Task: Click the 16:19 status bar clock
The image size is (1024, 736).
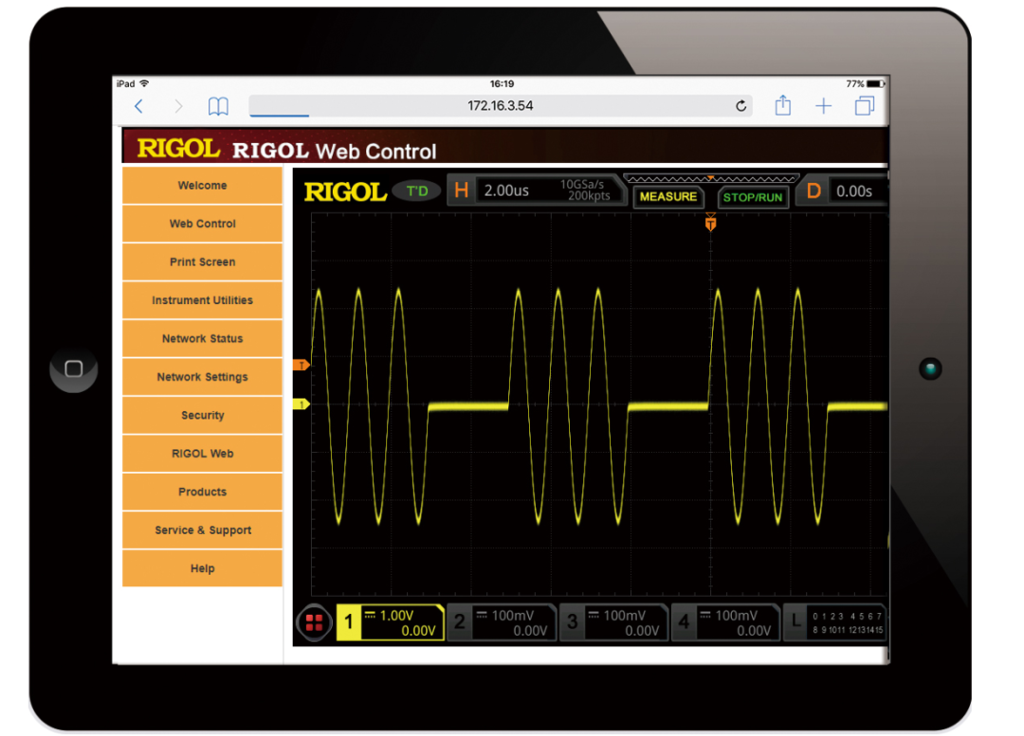Action: point(502,84)
